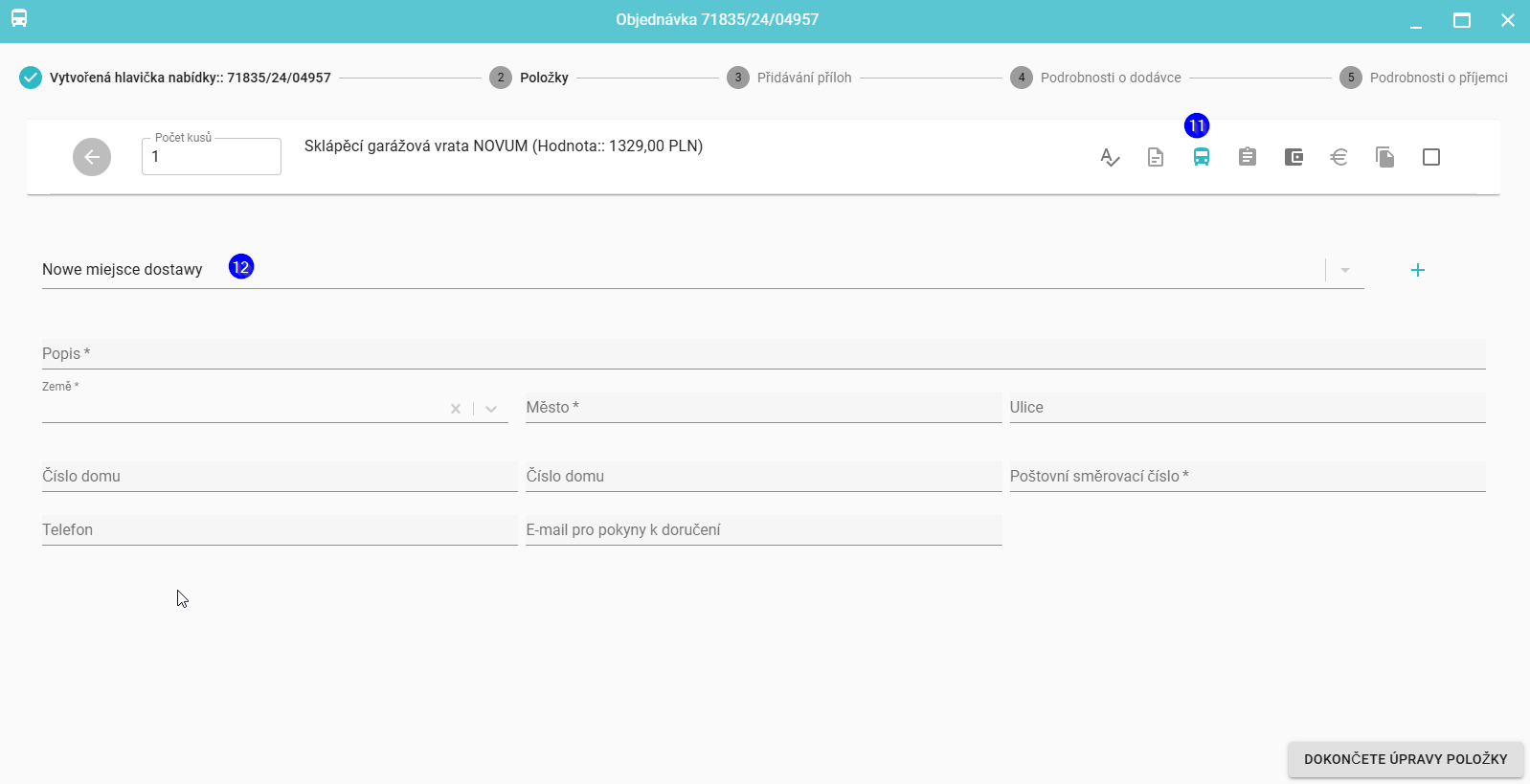Add new delivery place with plus icon

coord(1418,270)
